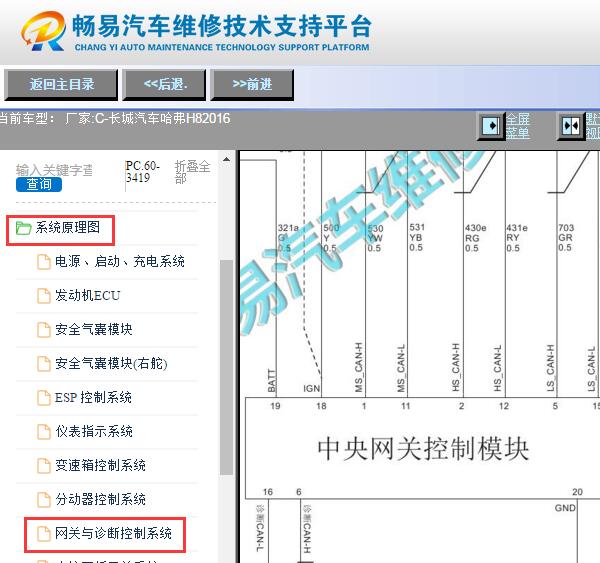Select the 安全气囊模块 entry

pyautogui.click(x=94, y=330)
